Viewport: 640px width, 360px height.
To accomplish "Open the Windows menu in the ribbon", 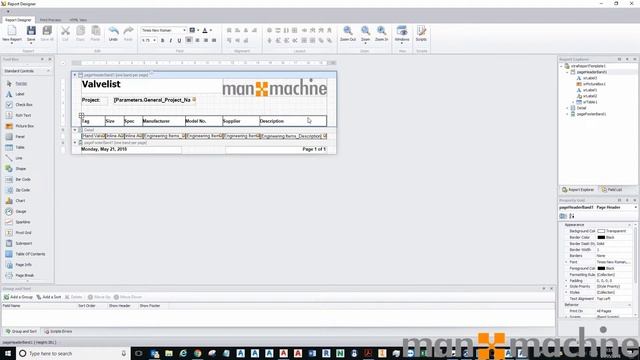I will (x=402, y=34).
